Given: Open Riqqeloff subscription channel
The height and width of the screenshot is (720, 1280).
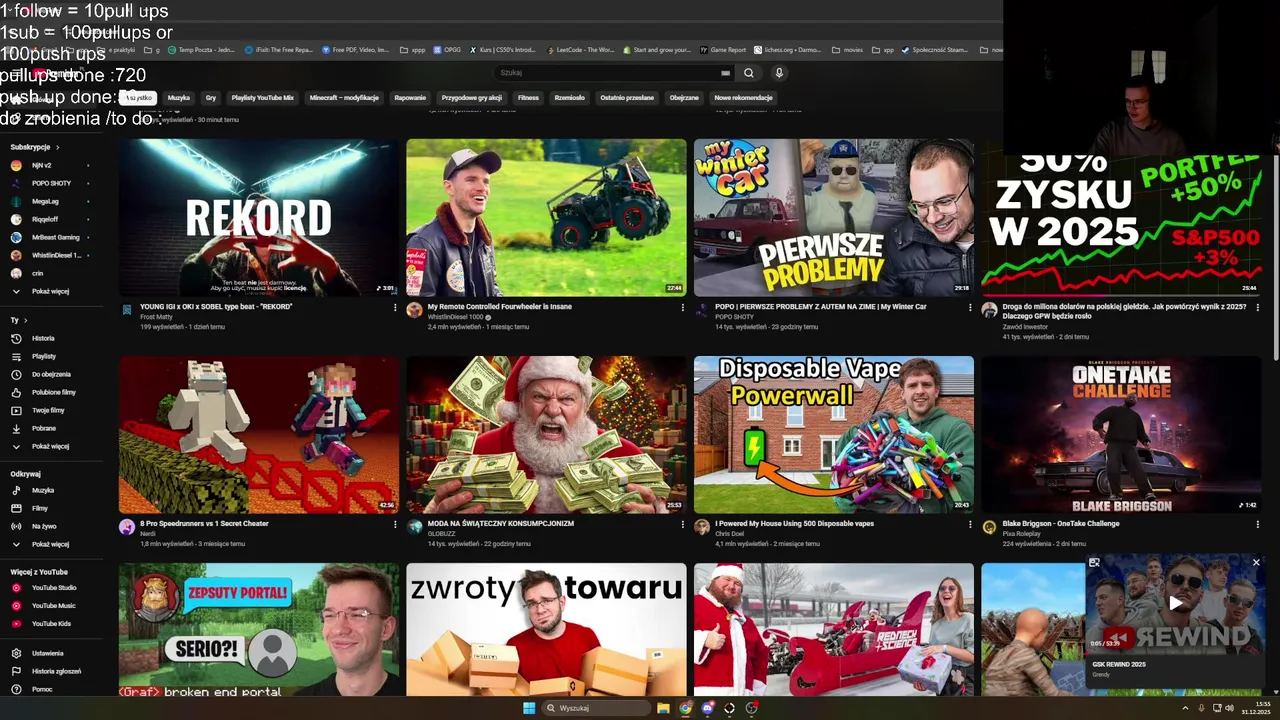Looking at the screenshot, I should coord(45,219).
